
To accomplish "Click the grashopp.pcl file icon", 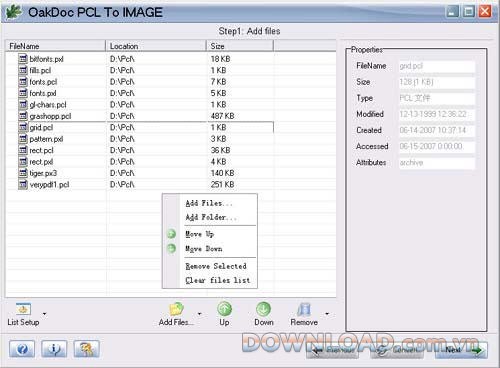I will click(23, 116).
